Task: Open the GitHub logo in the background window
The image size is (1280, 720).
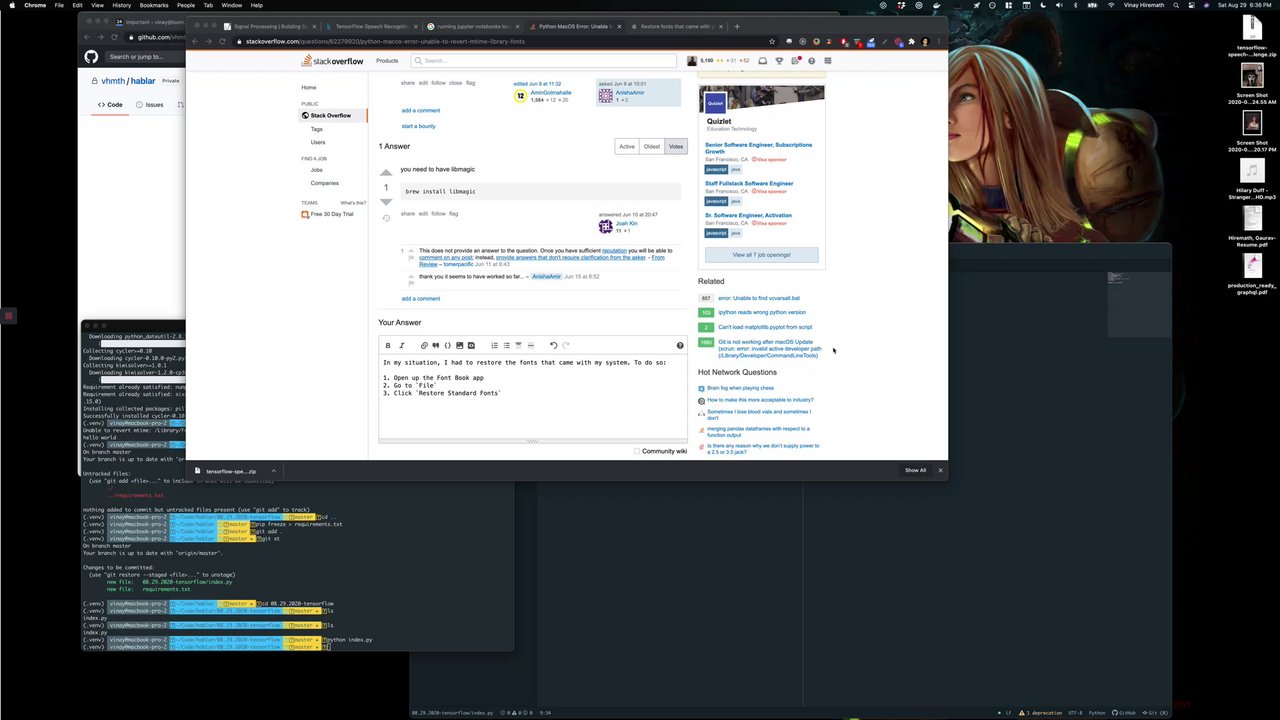Action: [91, 57]
